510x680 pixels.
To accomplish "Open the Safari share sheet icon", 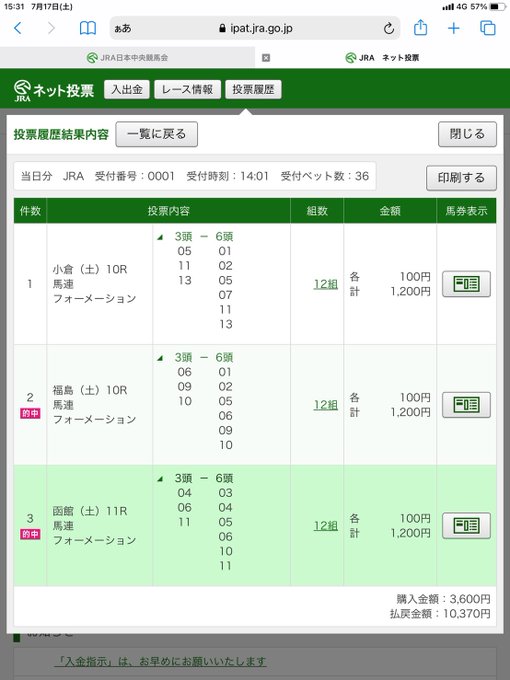I will 420,28.
